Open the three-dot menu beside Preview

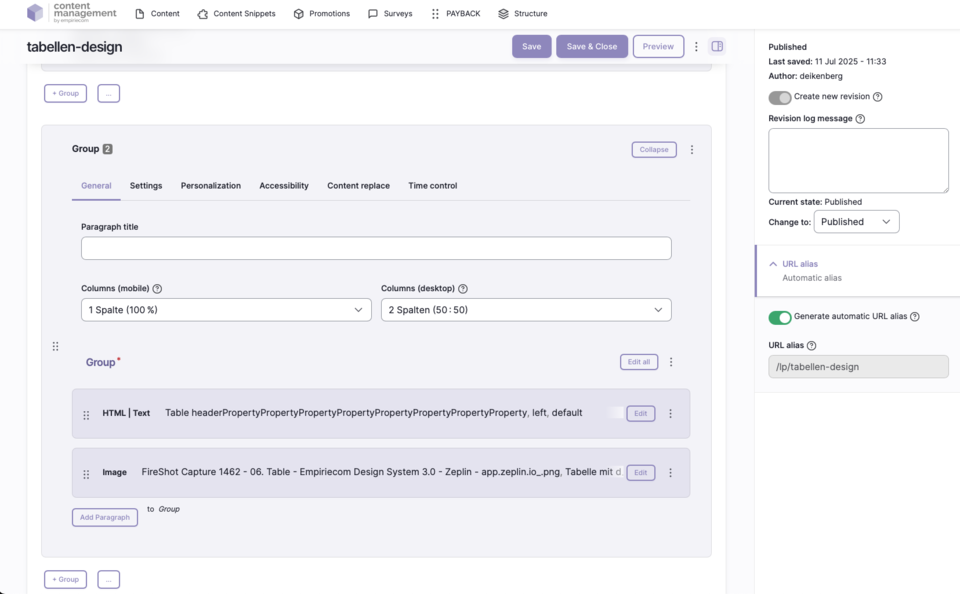pyautogui.click(x=697, y=47)
